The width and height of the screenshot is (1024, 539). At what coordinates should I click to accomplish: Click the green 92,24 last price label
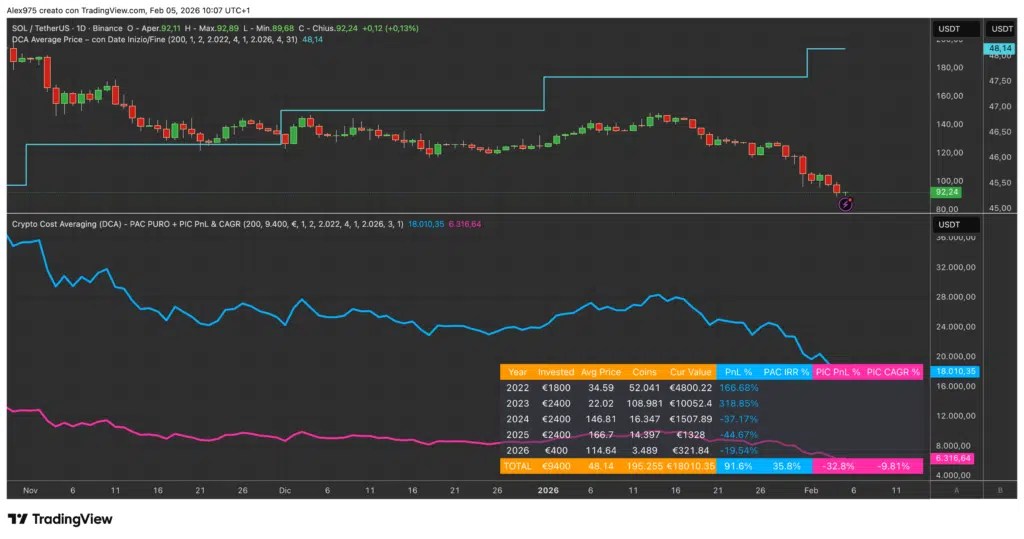pos(946,192)
